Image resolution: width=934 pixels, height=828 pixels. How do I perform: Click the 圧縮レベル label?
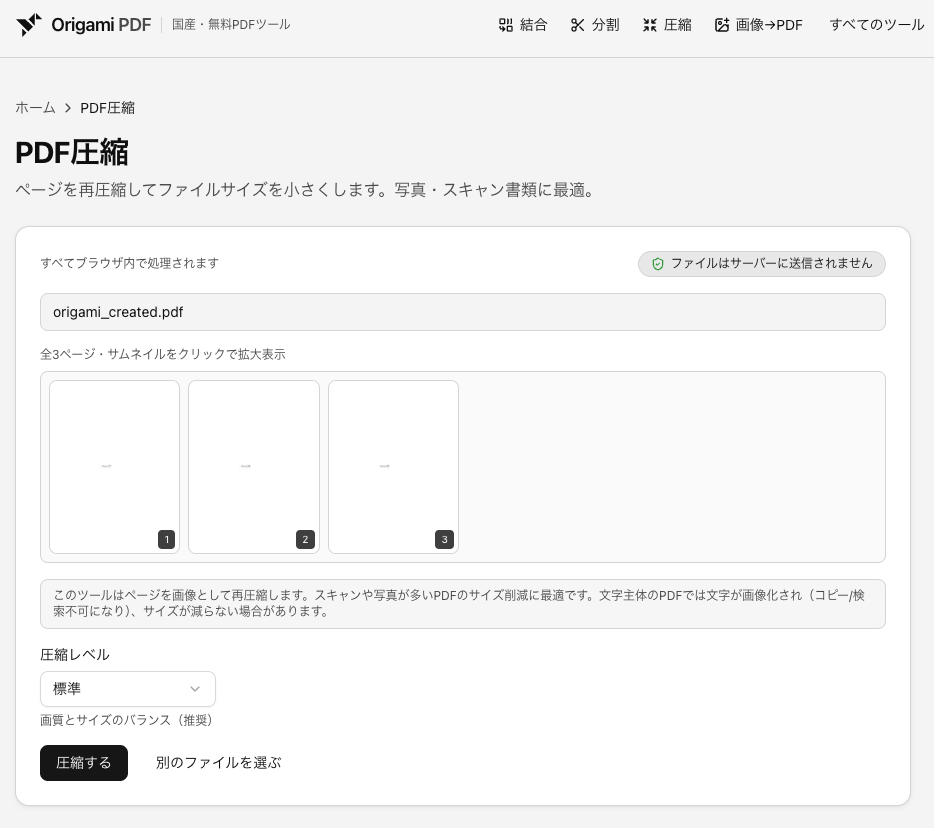click(x=74, y=655)
